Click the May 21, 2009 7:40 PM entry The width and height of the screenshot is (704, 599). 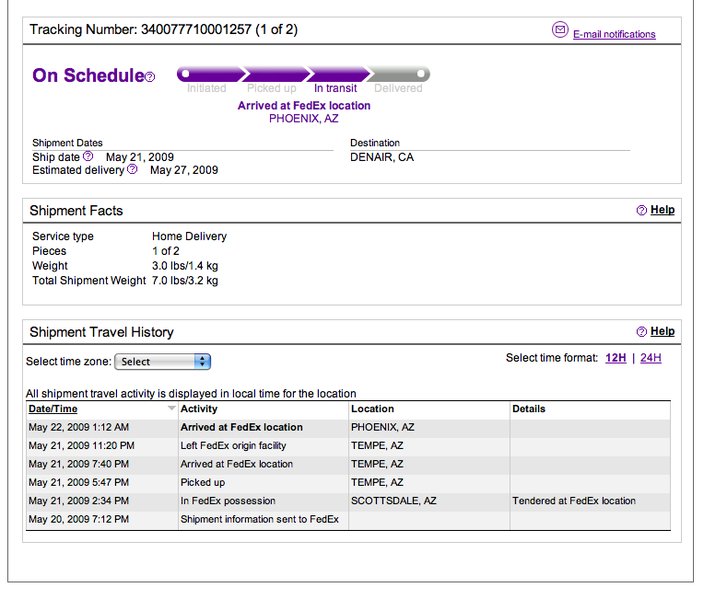79,464
